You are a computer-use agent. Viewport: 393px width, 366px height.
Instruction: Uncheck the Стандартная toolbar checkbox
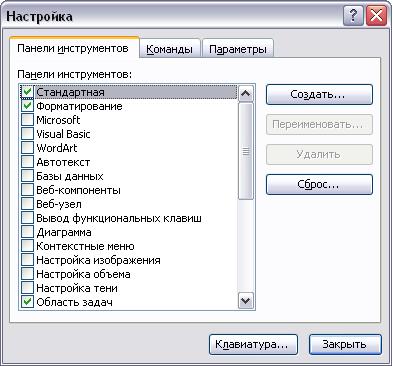point(27,92)
